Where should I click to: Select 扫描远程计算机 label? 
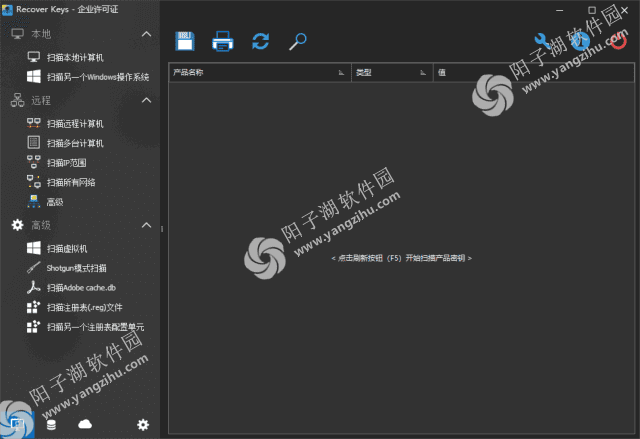click(75, 124)
